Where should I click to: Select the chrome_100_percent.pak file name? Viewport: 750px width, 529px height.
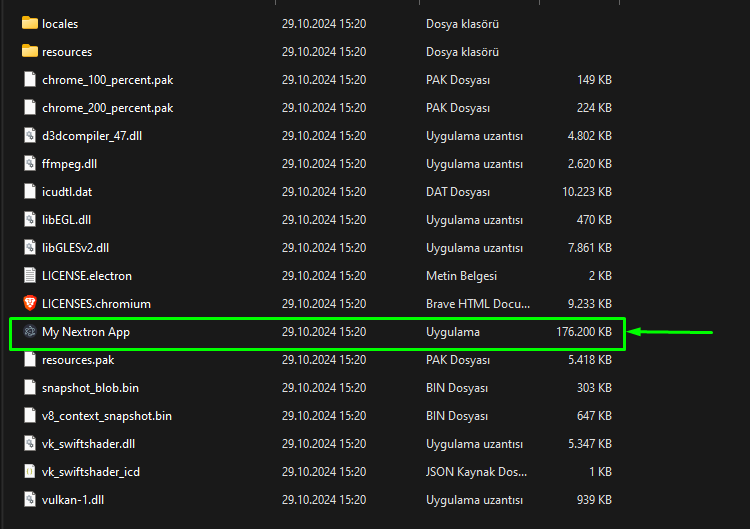(x=107, y=79)
